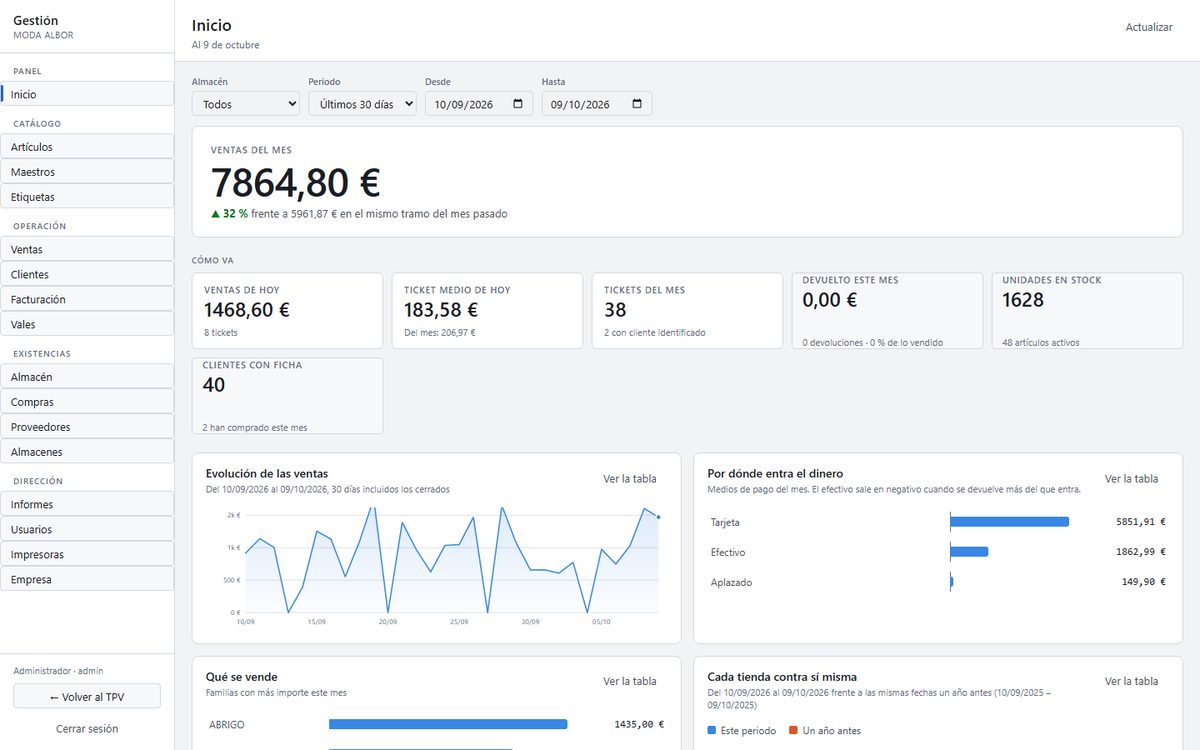Click the Al 9 de octubre subtitle
This screenshot has height=750, width=1200.
(x=226, y=45)
